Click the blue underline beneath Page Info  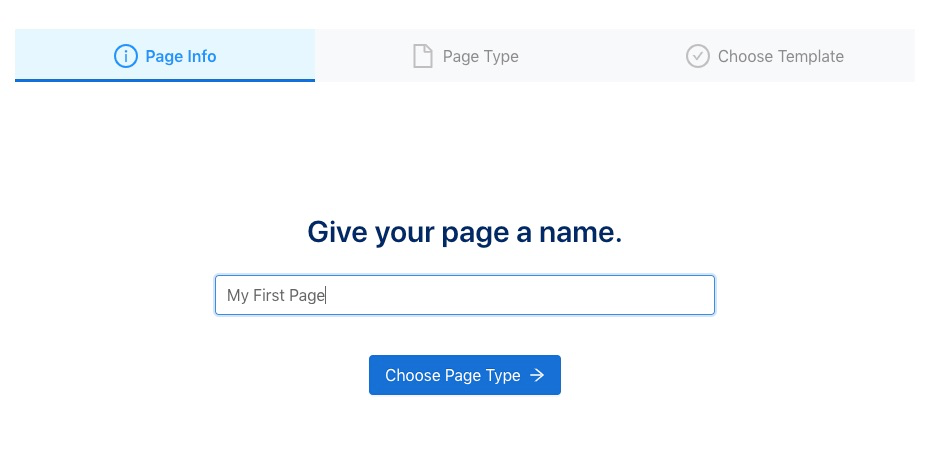pyautogui.click(x=165, y=80)
